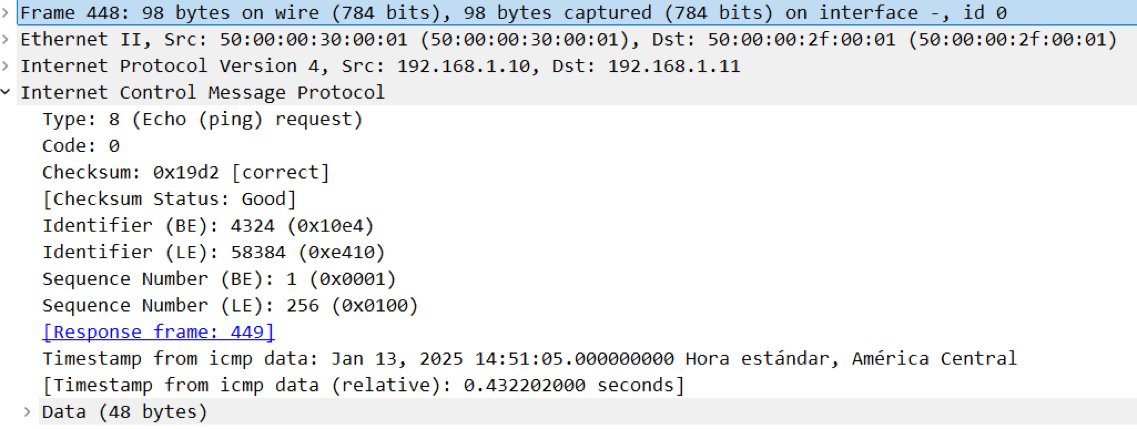The width and height of the screenshot is (1137, 429).
Task: Expand the Data (48 bytes) arrow
Action: coord(28,411)
